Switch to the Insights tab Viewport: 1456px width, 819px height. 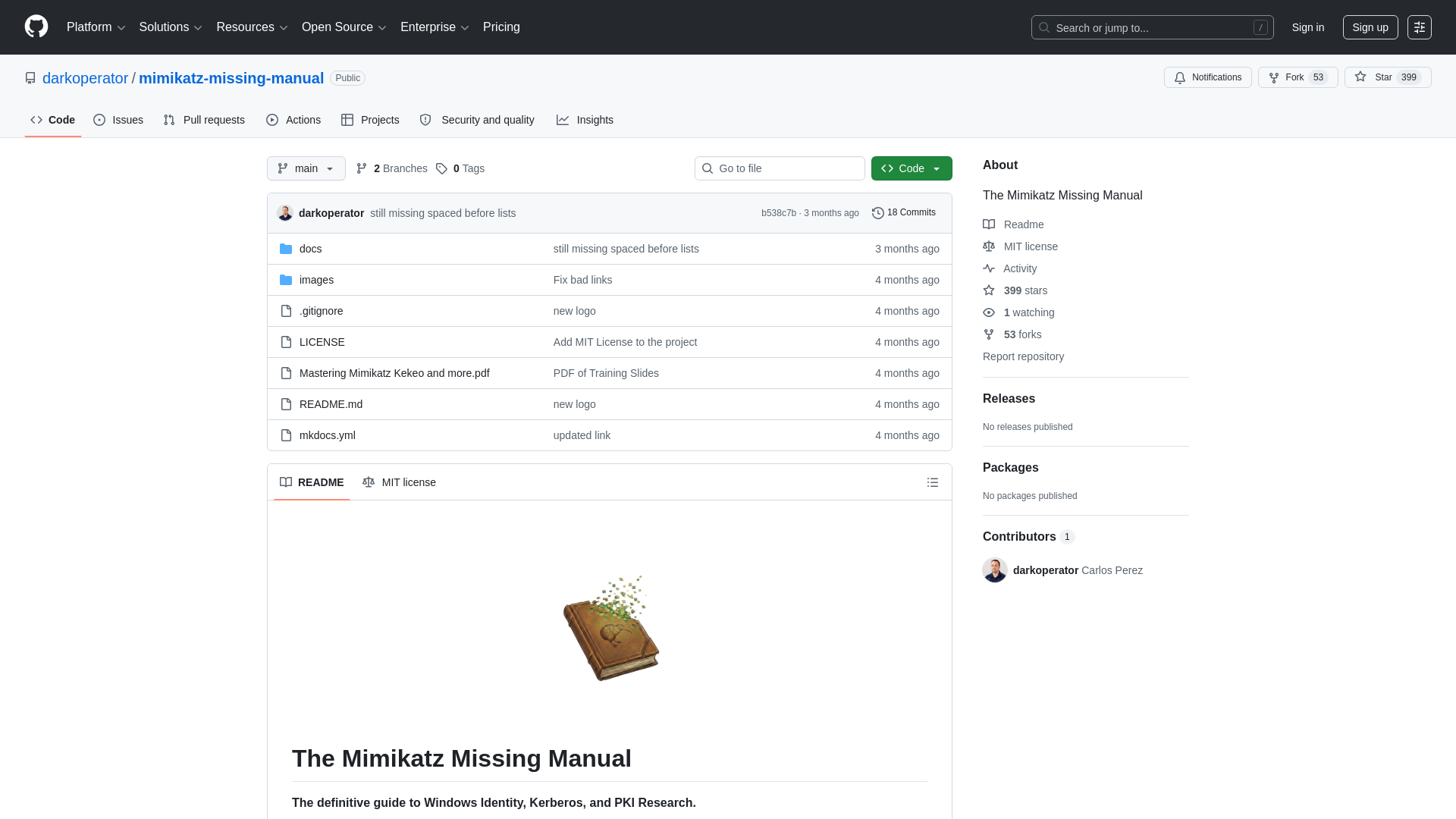click(x=585, y=120)
